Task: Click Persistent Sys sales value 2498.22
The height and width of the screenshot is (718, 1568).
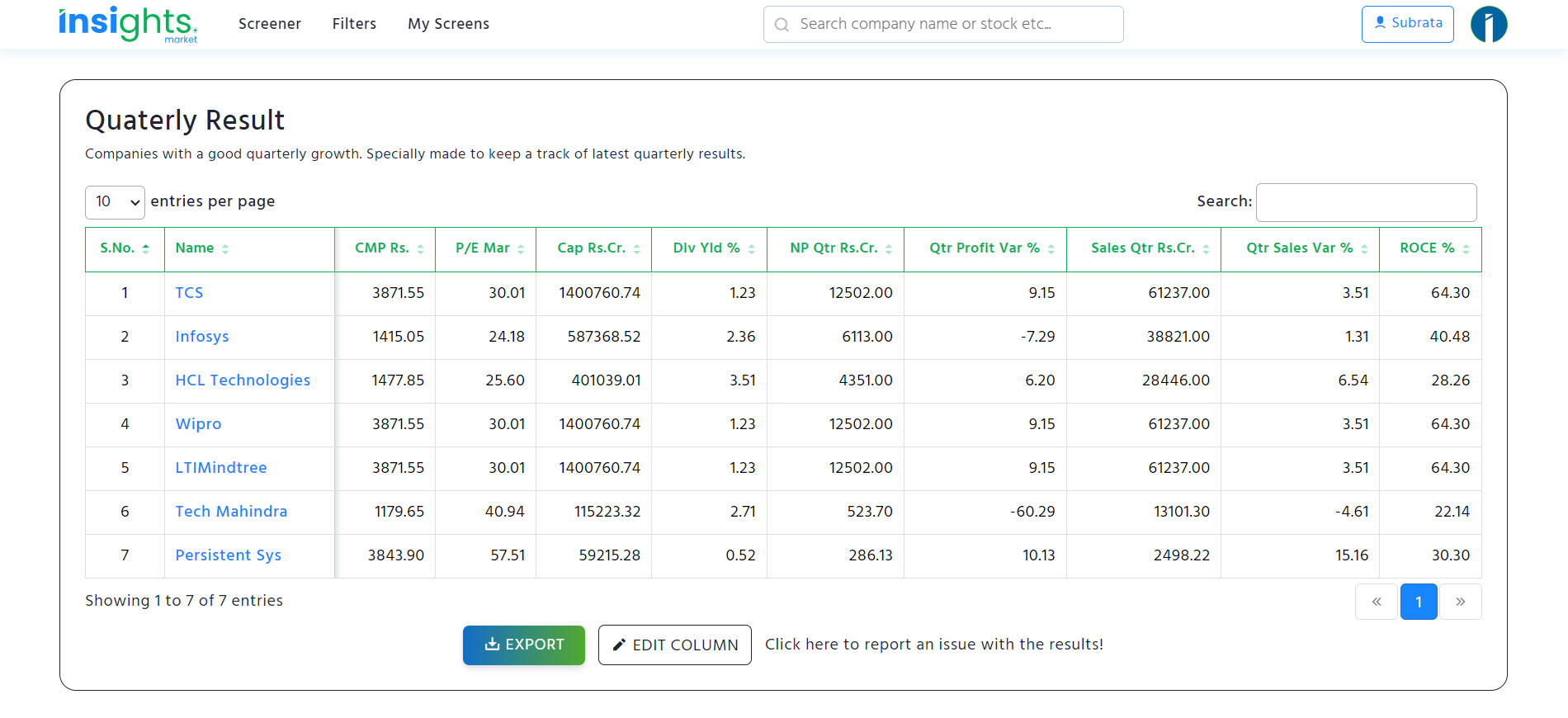Action: (x=1182, y=555)
